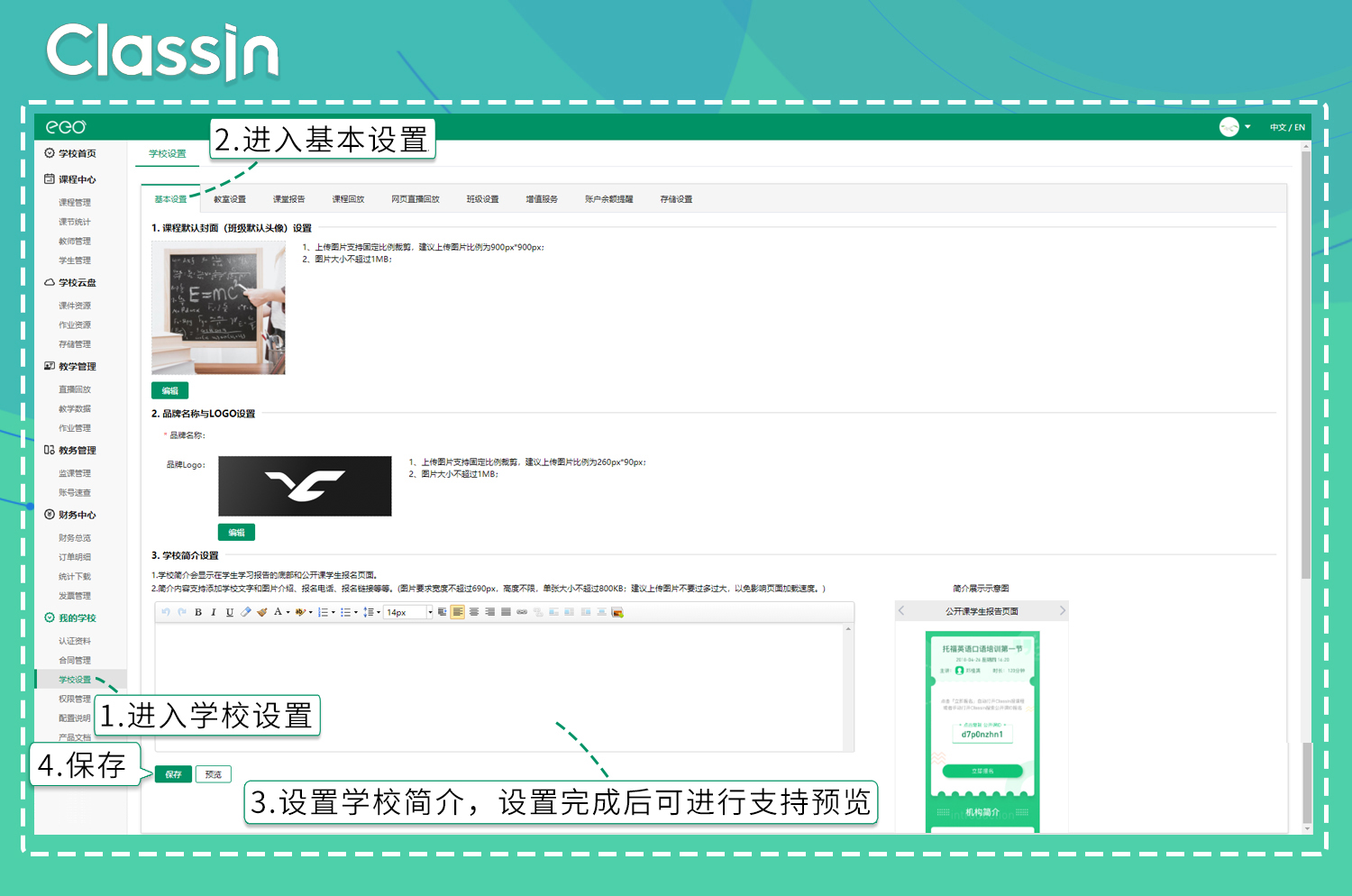The image size is (1352, 896).
Task: Switch to the 网页直播回放 tab
Action: point(416,199)
